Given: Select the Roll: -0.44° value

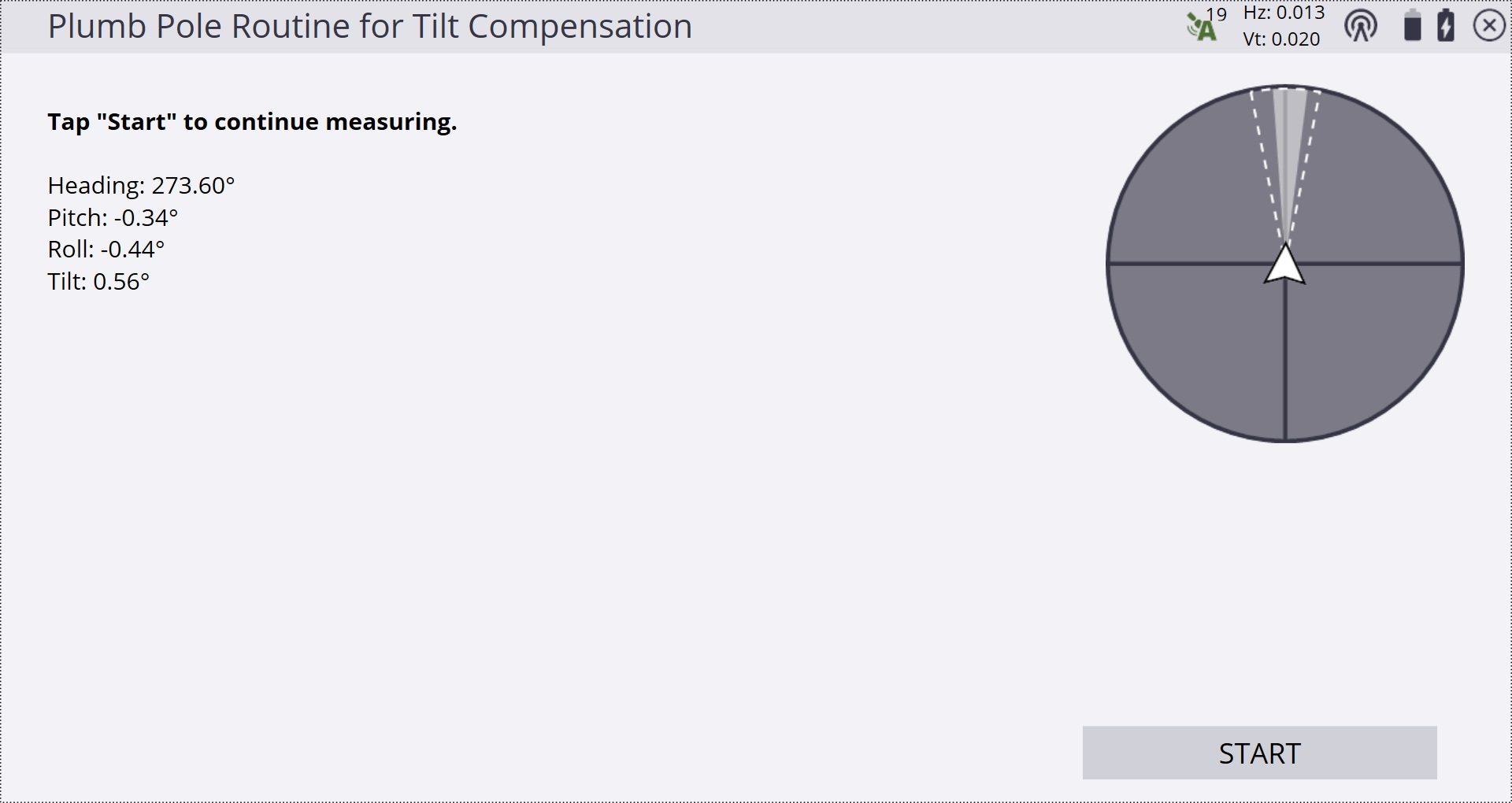Looking at the screenshot, I should point(106,249).
